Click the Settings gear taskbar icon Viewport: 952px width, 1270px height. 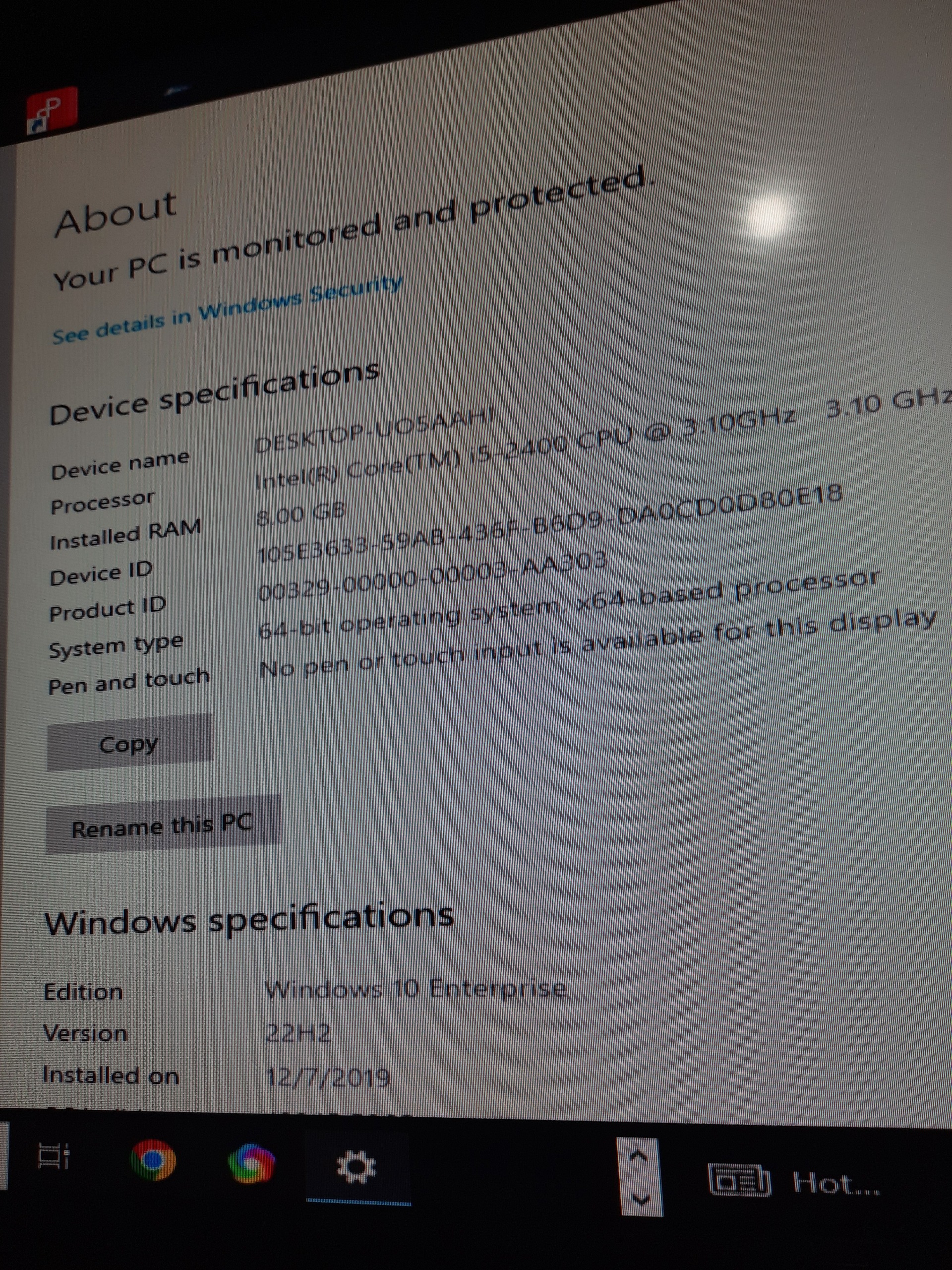[357, 1167]
